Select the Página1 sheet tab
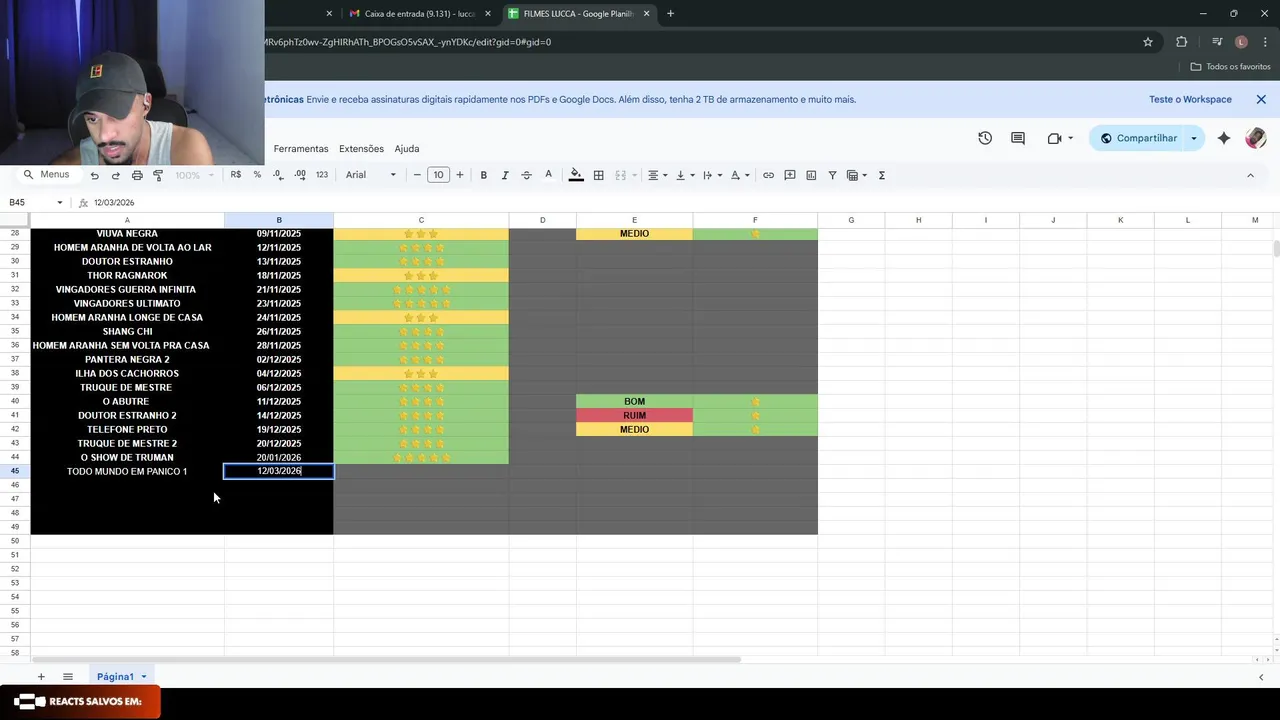 coord(121,677)
